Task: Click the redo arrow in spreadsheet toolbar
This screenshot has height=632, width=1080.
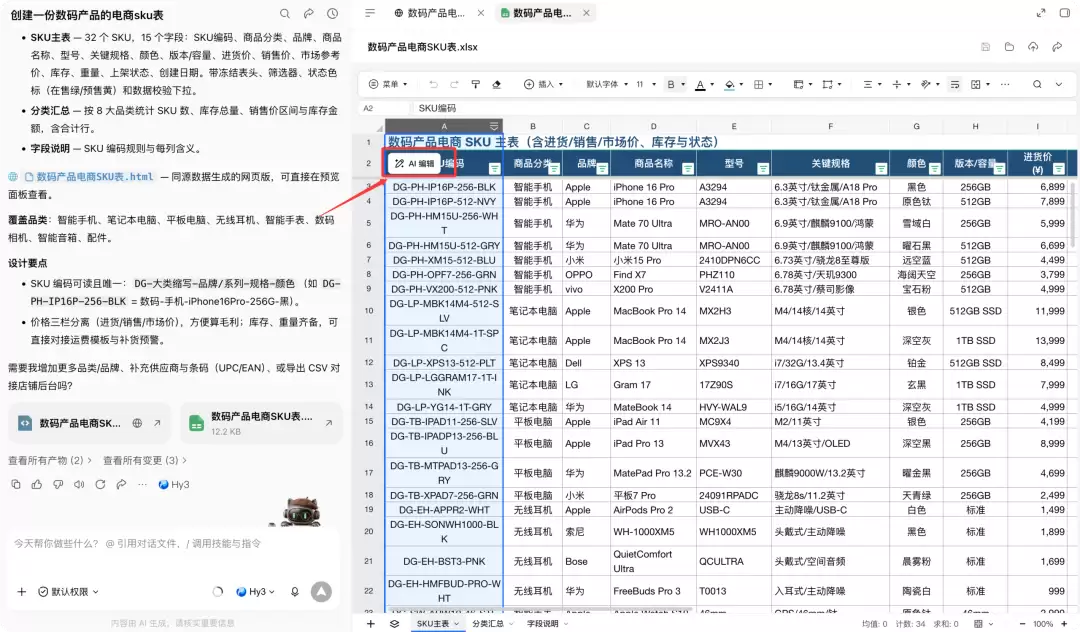Action: tap(454, 84)
